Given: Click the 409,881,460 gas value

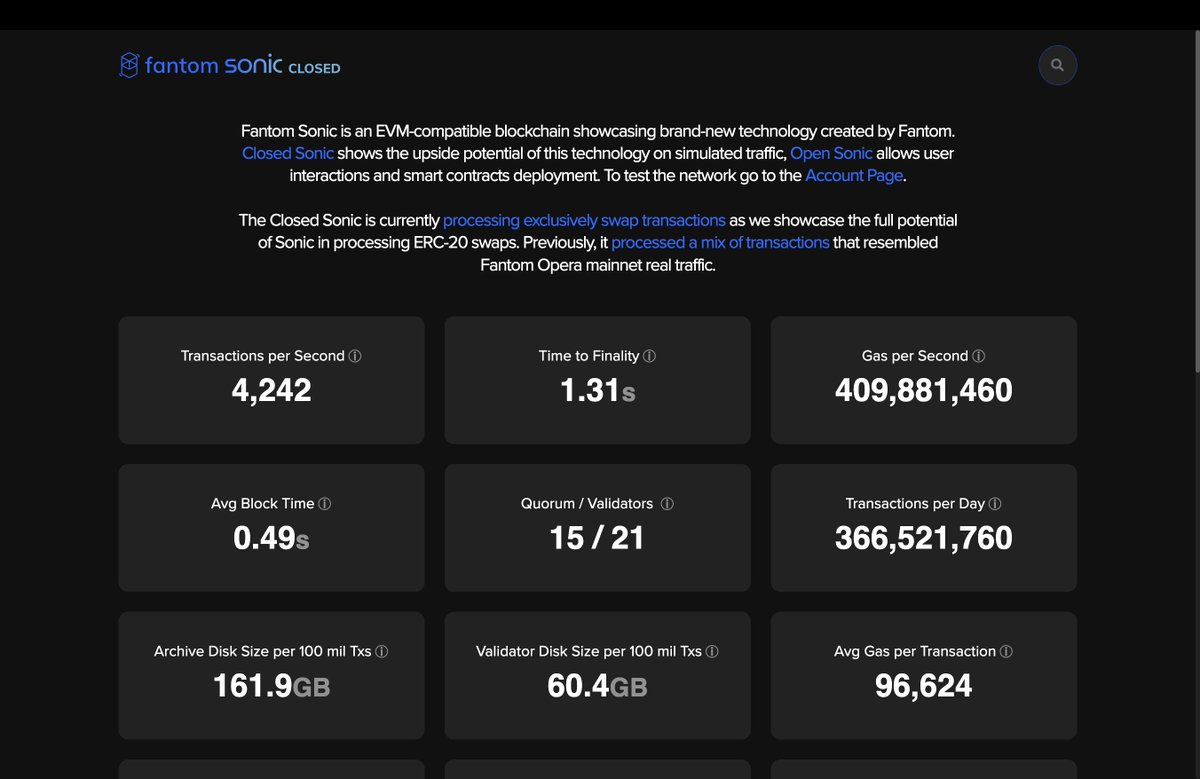Looking at the screenshot, I should pos(924,390).
